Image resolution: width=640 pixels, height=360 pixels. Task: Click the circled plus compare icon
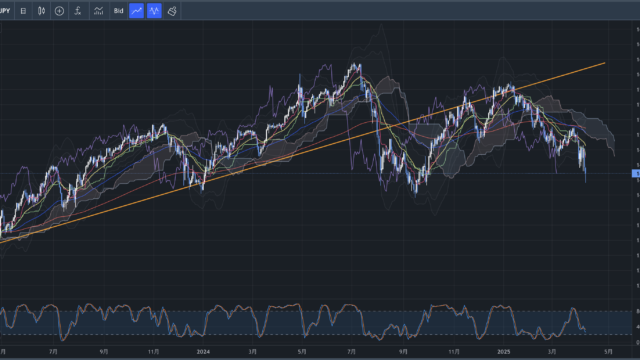tap(59, 11)
